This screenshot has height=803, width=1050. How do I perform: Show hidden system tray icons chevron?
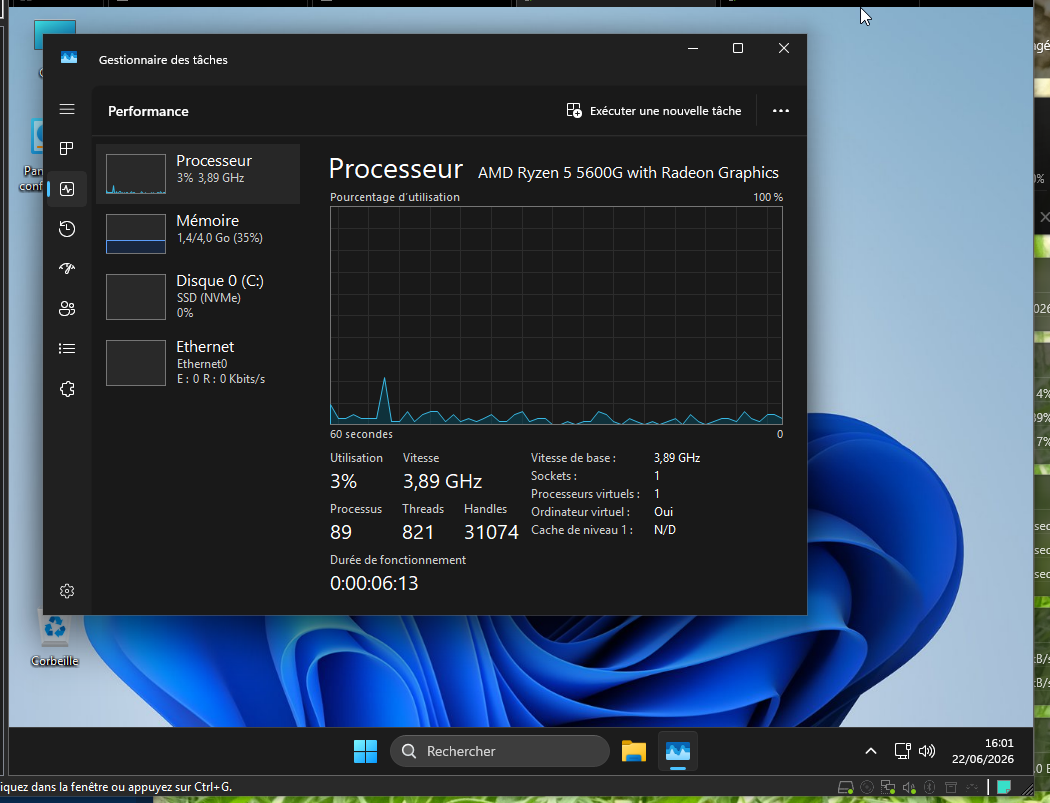pyautogui.click(x=871, y=751)
